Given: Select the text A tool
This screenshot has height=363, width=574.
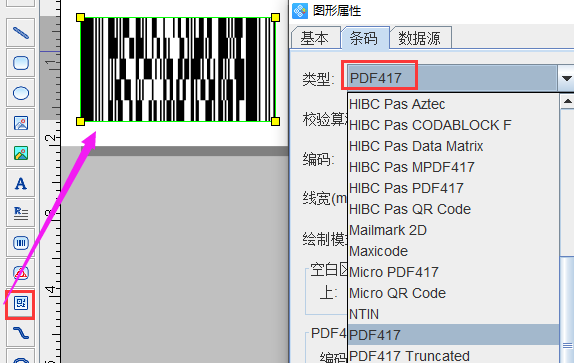Looking at the screenshot, I should tap(20, 183).
